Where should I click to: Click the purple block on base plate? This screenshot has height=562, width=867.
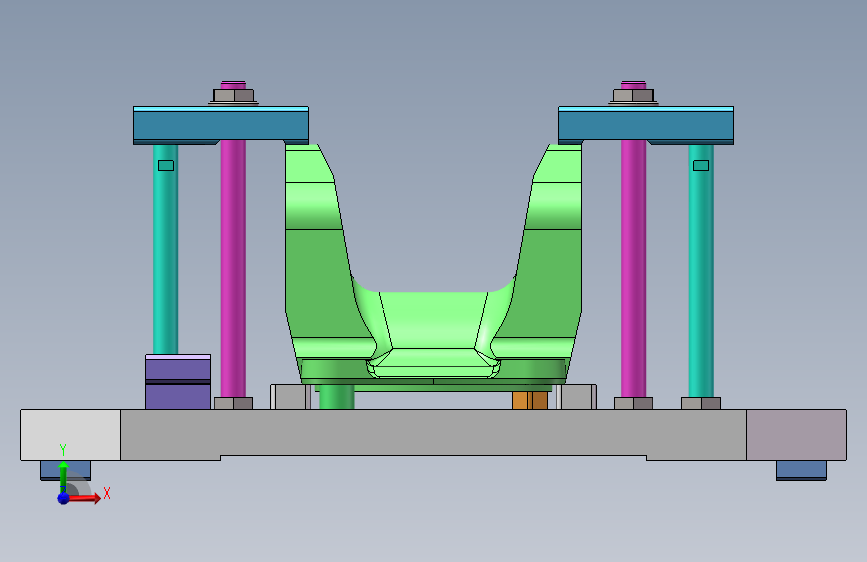[178, 382]
